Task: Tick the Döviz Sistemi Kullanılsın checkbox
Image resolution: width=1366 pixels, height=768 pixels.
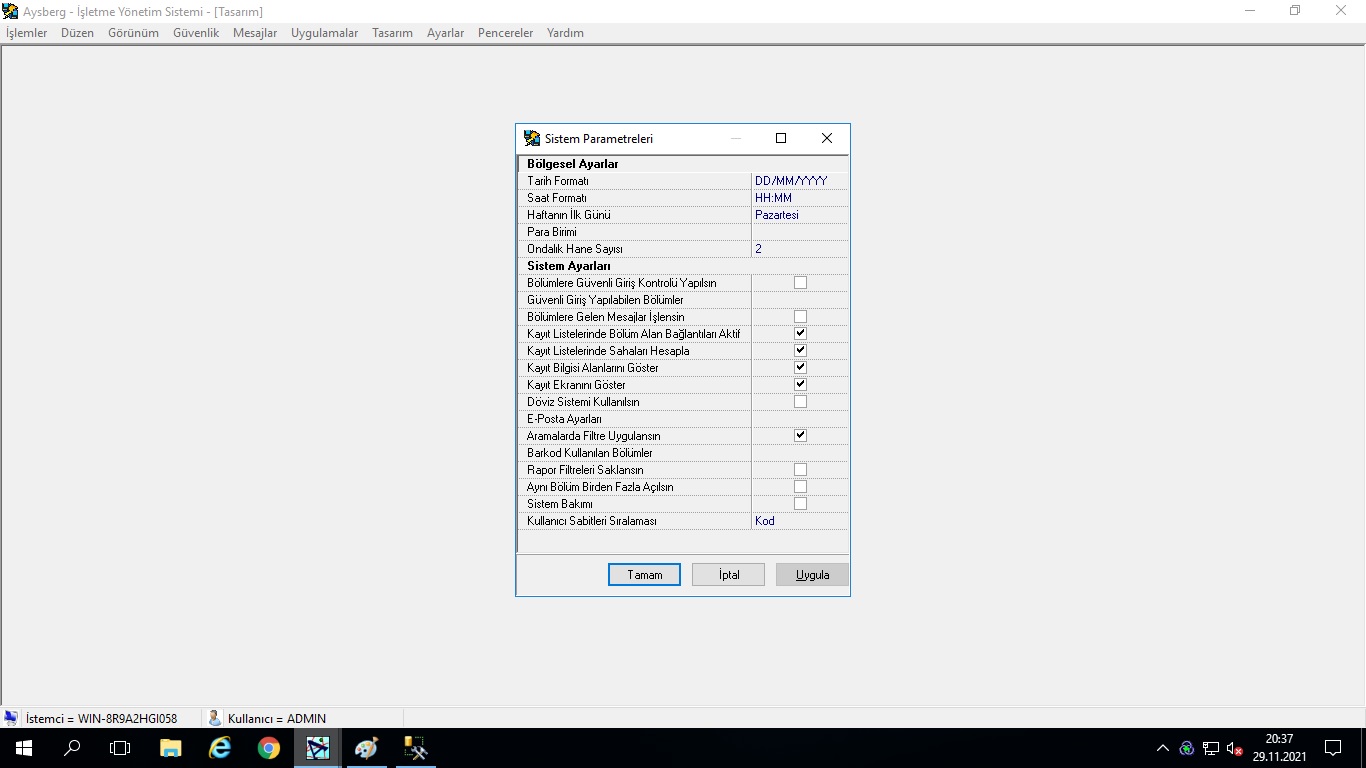Action: [x=800, y=402]
